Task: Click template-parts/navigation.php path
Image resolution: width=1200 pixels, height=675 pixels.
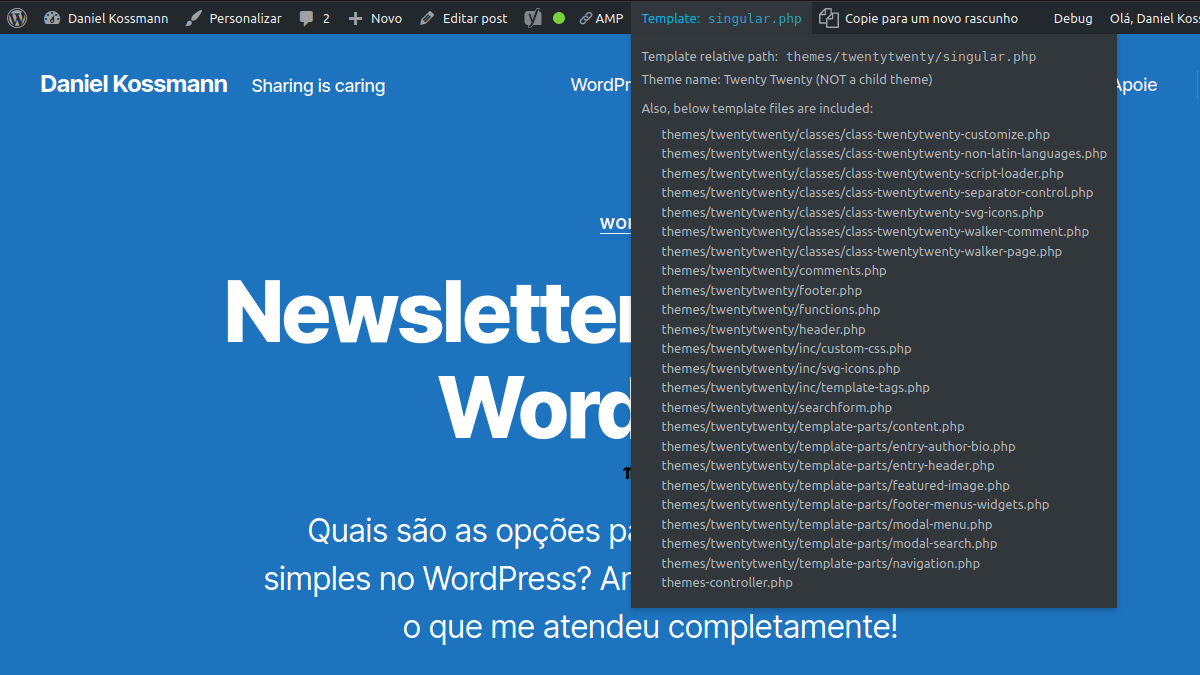Action: point(820,563)
